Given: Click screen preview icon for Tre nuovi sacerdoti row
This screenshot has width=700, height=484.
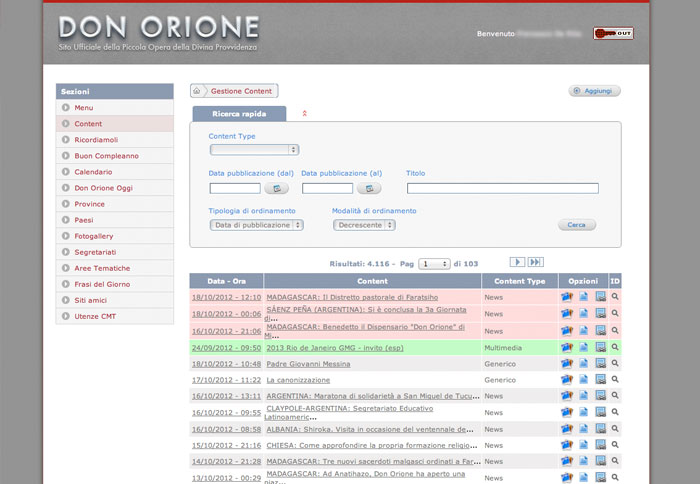Looking at the screenshot, I should 600,461.
